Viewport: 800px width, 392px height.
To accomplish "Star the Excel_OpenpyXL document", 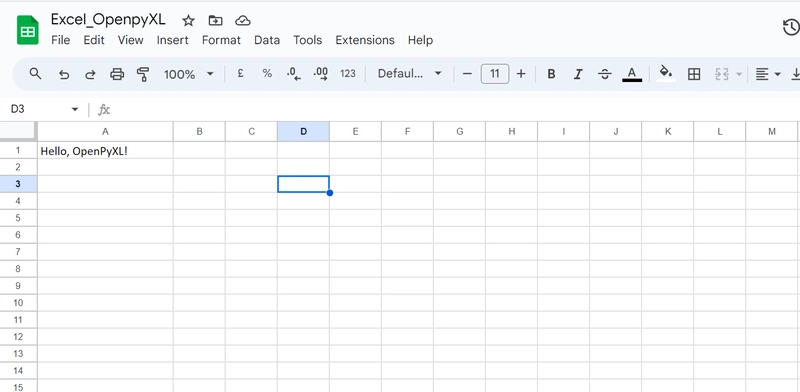I will [x=188, y=21].
